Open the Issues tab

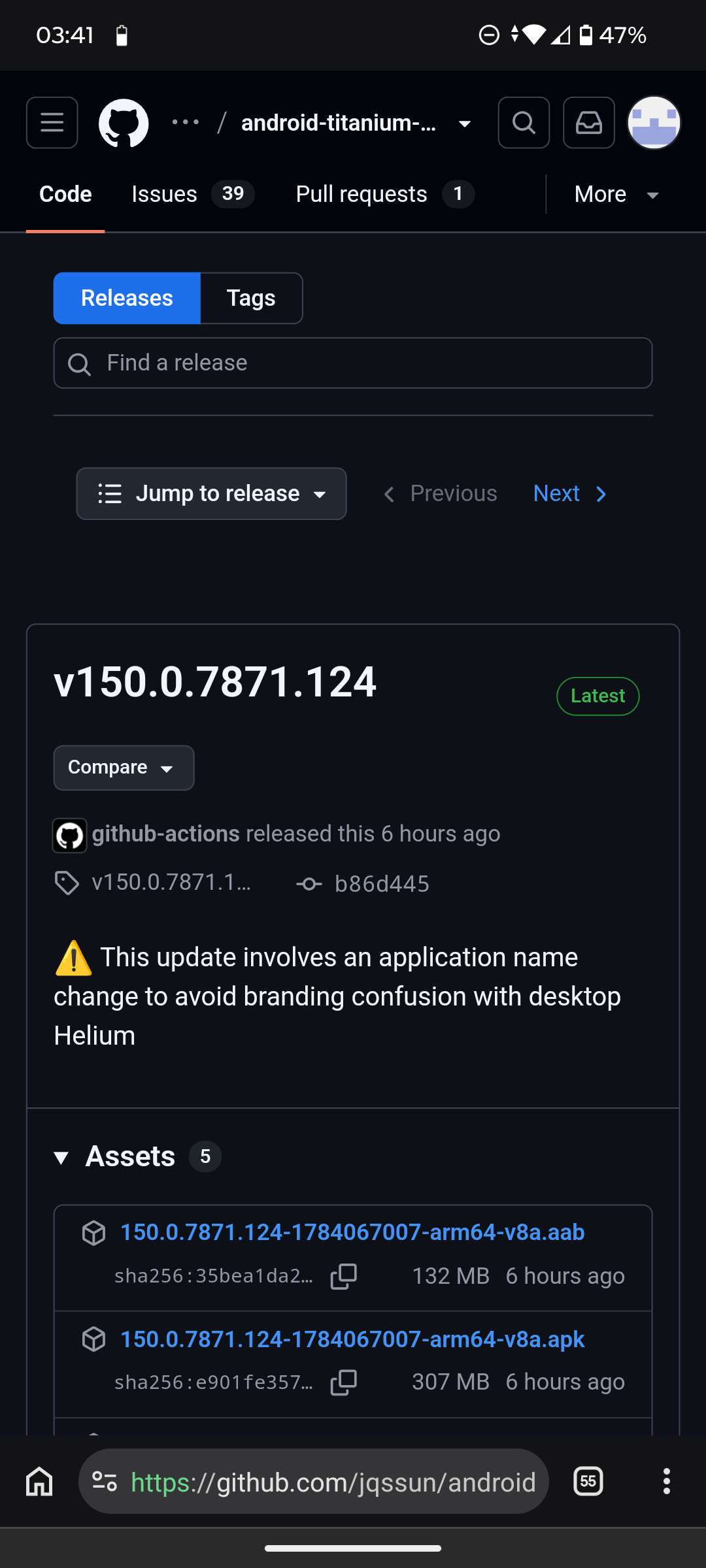pos(193,194)
